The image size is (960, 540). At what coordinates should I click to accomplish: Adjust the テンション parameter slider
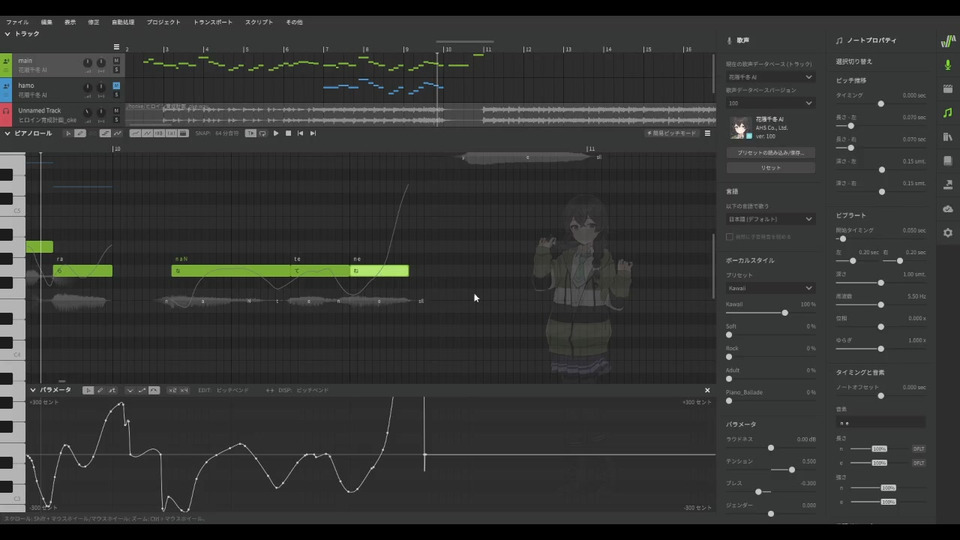click(792, 470)
